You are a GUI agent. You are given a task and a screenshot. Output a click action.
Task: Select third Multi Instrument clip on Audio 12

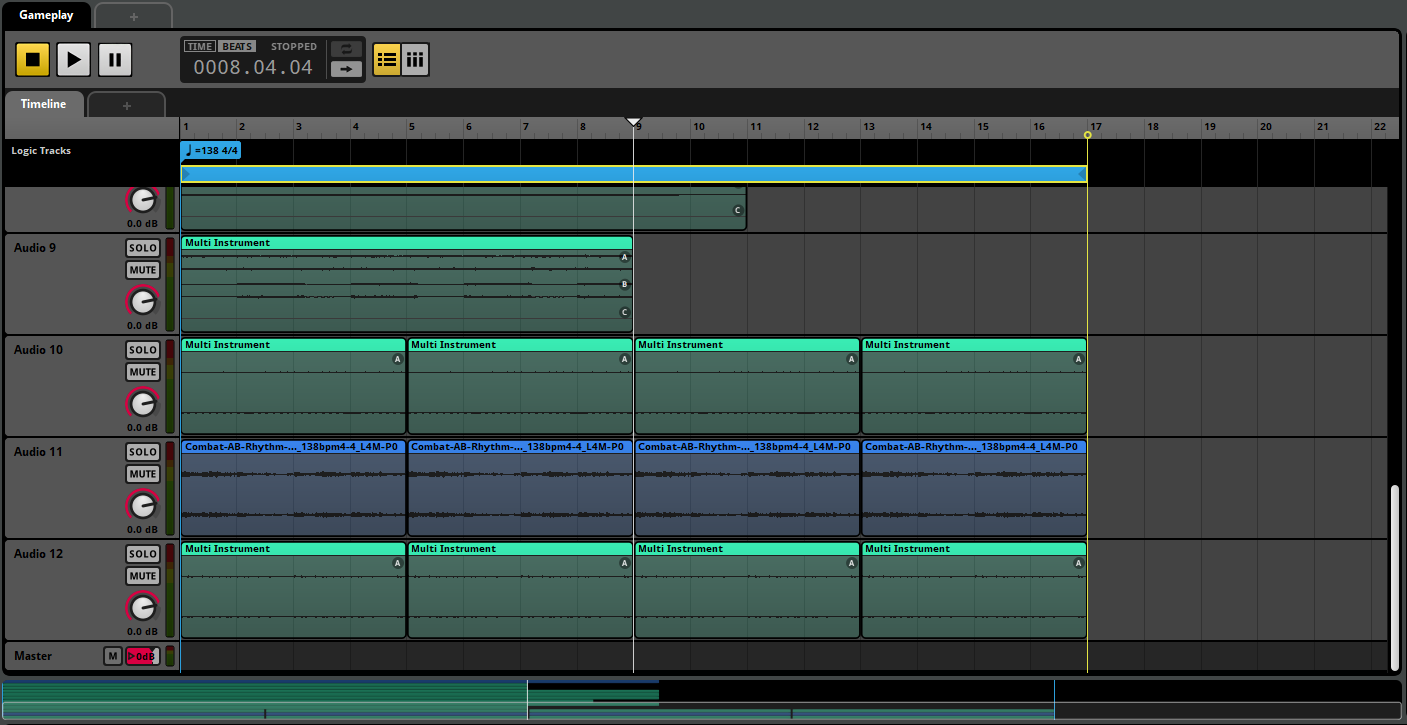[x=747, y=590]
